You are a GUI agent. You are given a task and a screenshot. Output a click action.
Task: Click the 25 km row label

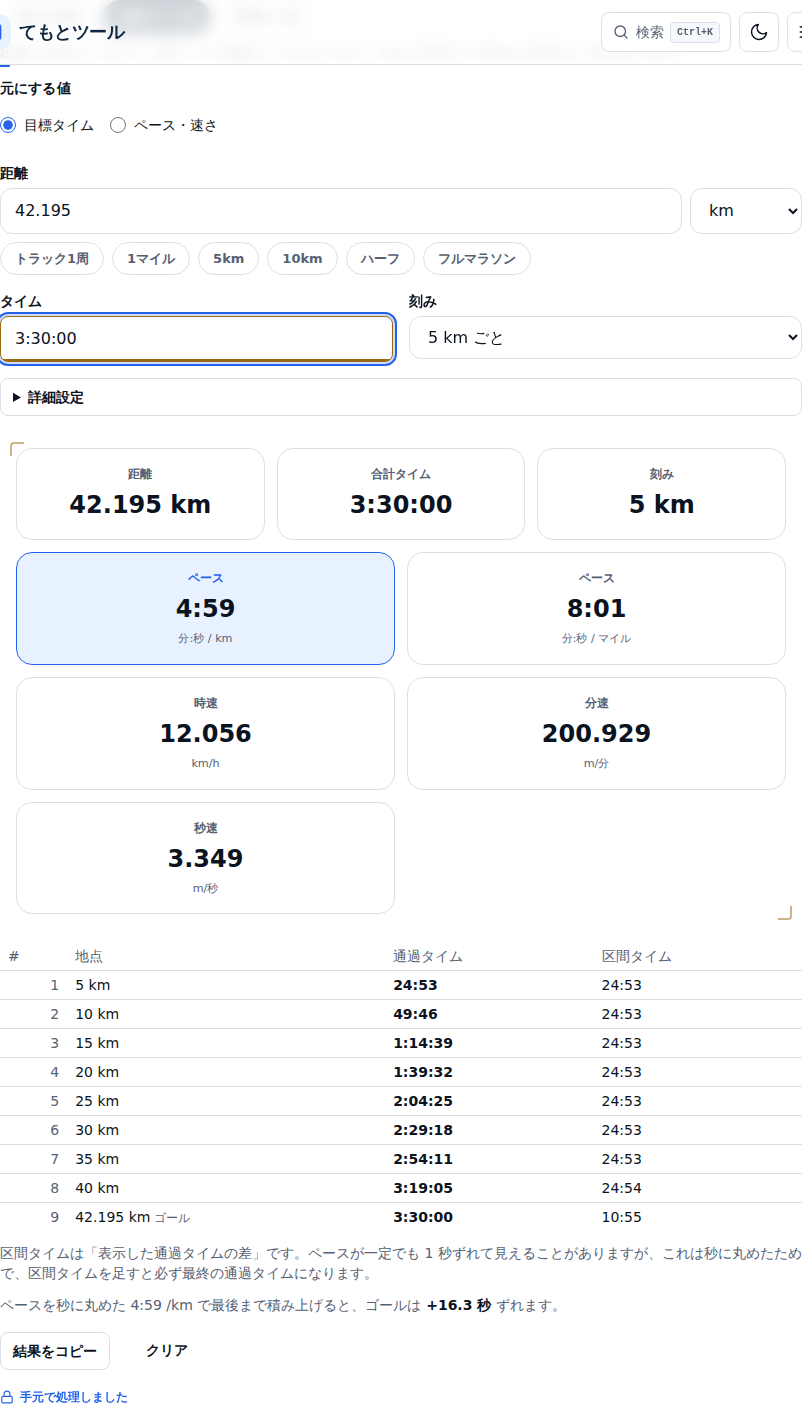[97, 1101]
